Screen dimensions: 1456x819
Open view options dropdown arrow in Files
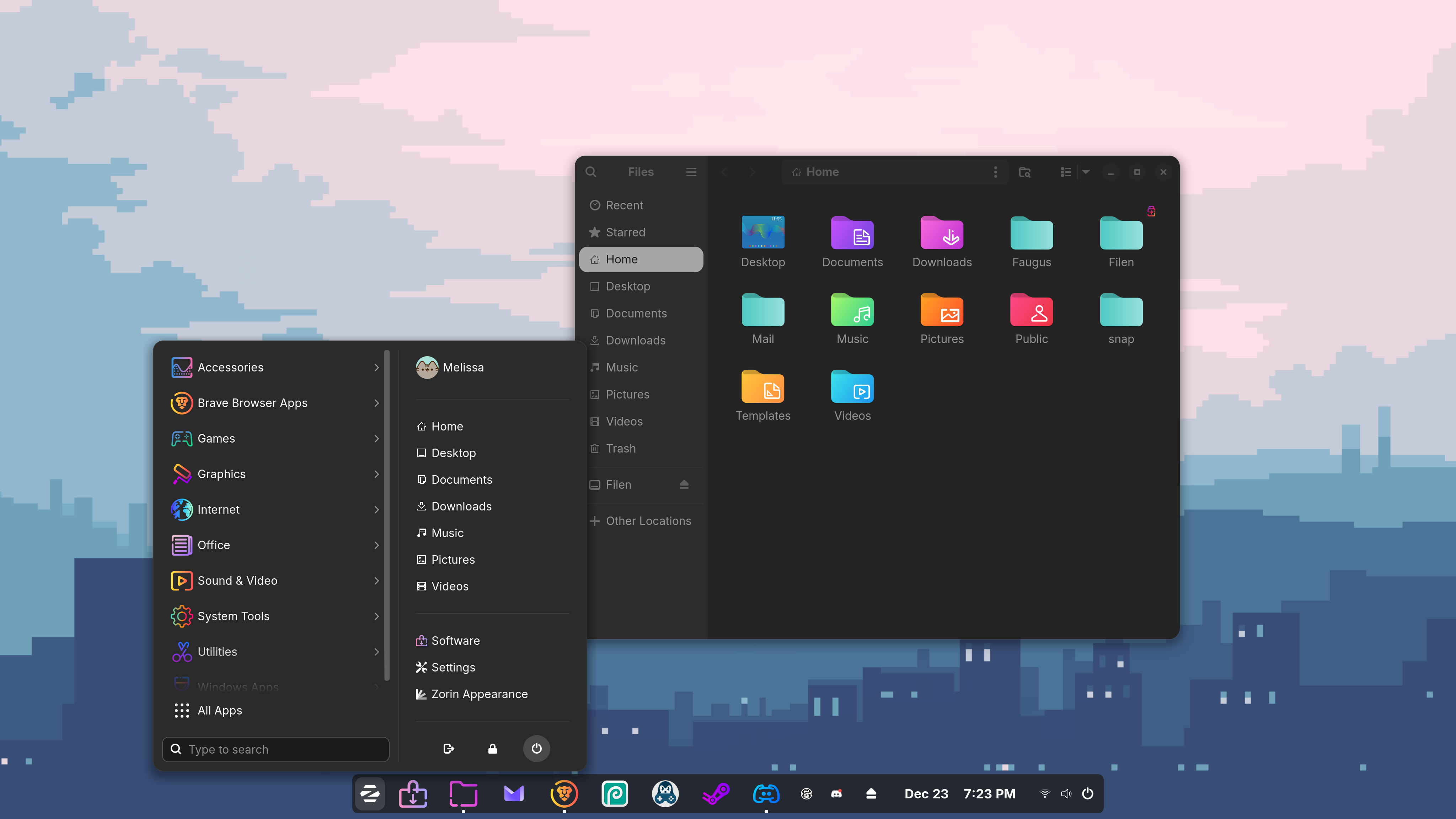[1086, 172]
